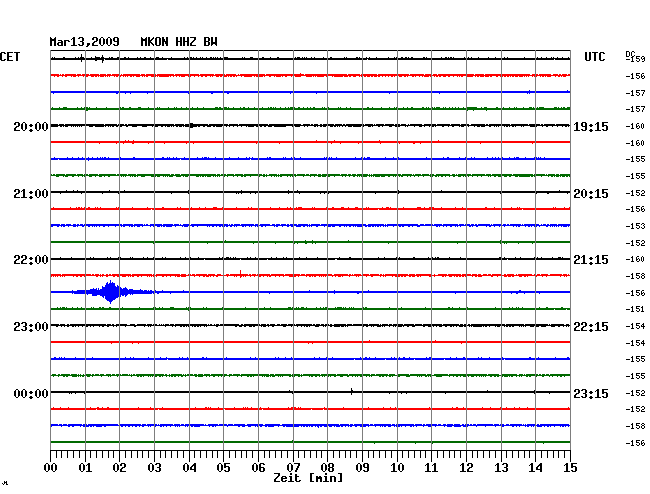This screenshot has width=650, height=494.
Task: Click the Zeit [min] axis title
Action: click(x=308, y=478)
